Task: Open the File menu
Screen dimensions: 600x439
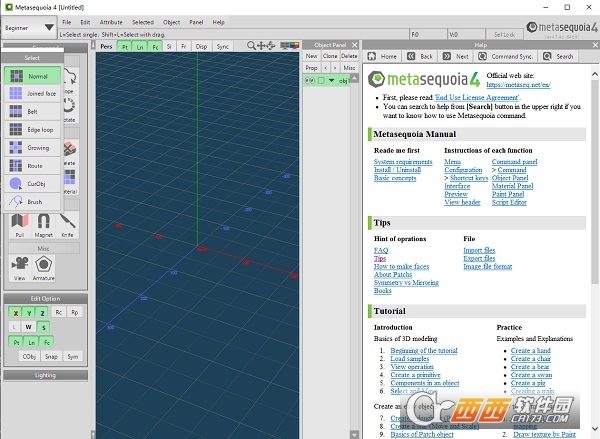Action: tap(67, 22)
